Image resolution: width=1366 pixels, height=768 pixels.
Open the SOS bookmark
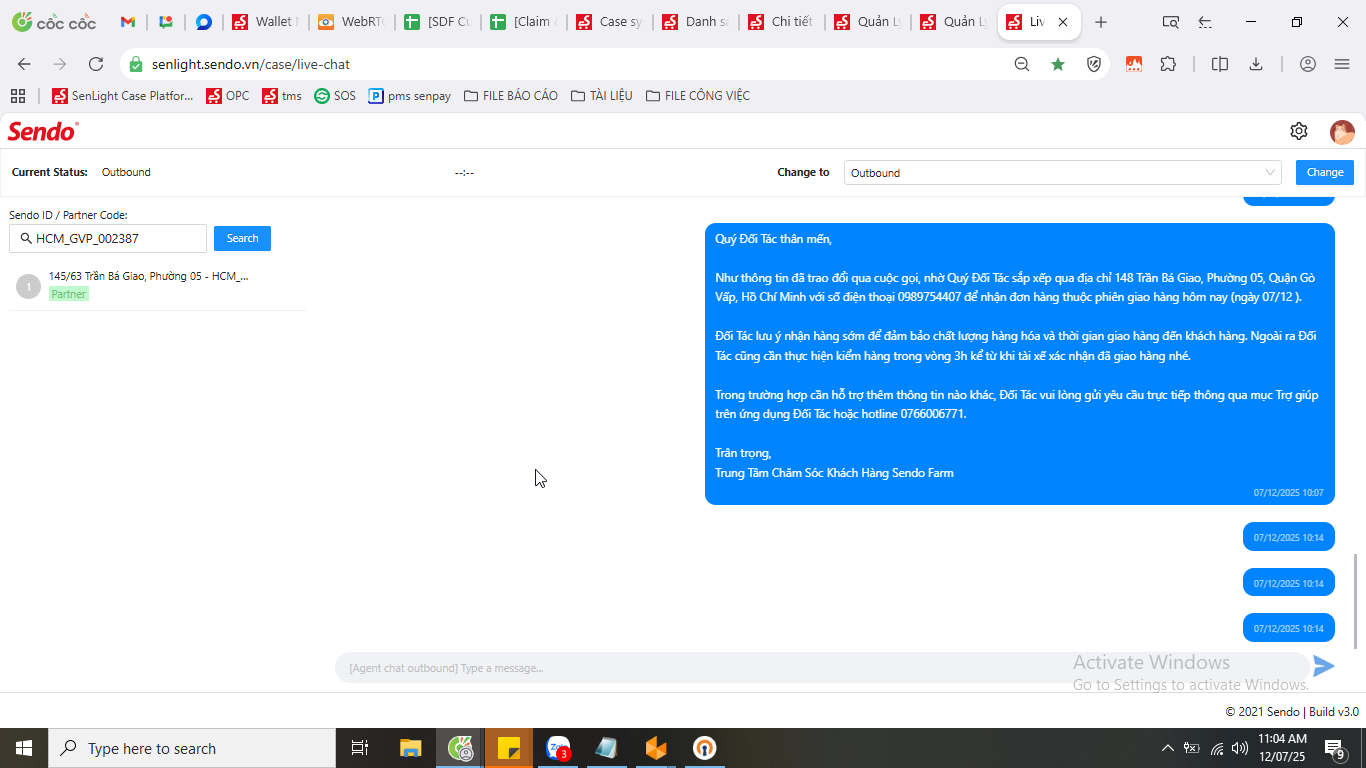pyautogui.click(x=335, y=96)
